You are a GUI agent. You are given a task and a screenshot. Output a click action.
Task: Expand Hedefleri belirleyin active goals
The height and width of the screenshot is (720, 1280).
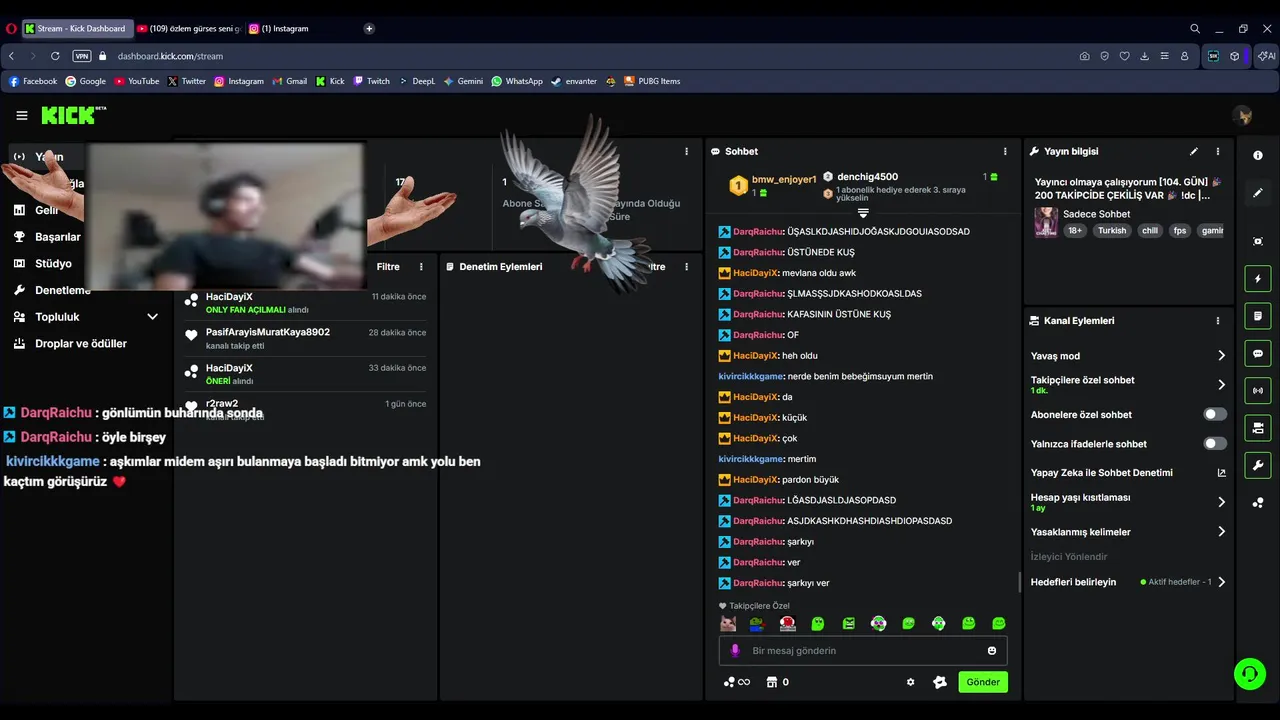coord(1128,582)
